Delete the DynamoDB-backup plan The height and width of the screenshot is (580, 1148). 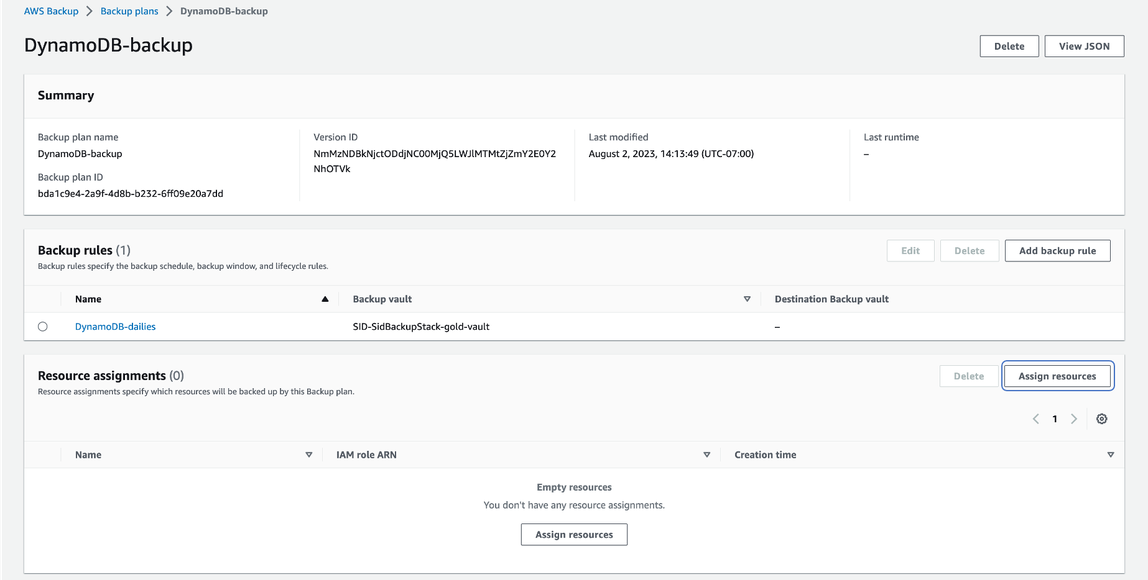point(1009,46)
